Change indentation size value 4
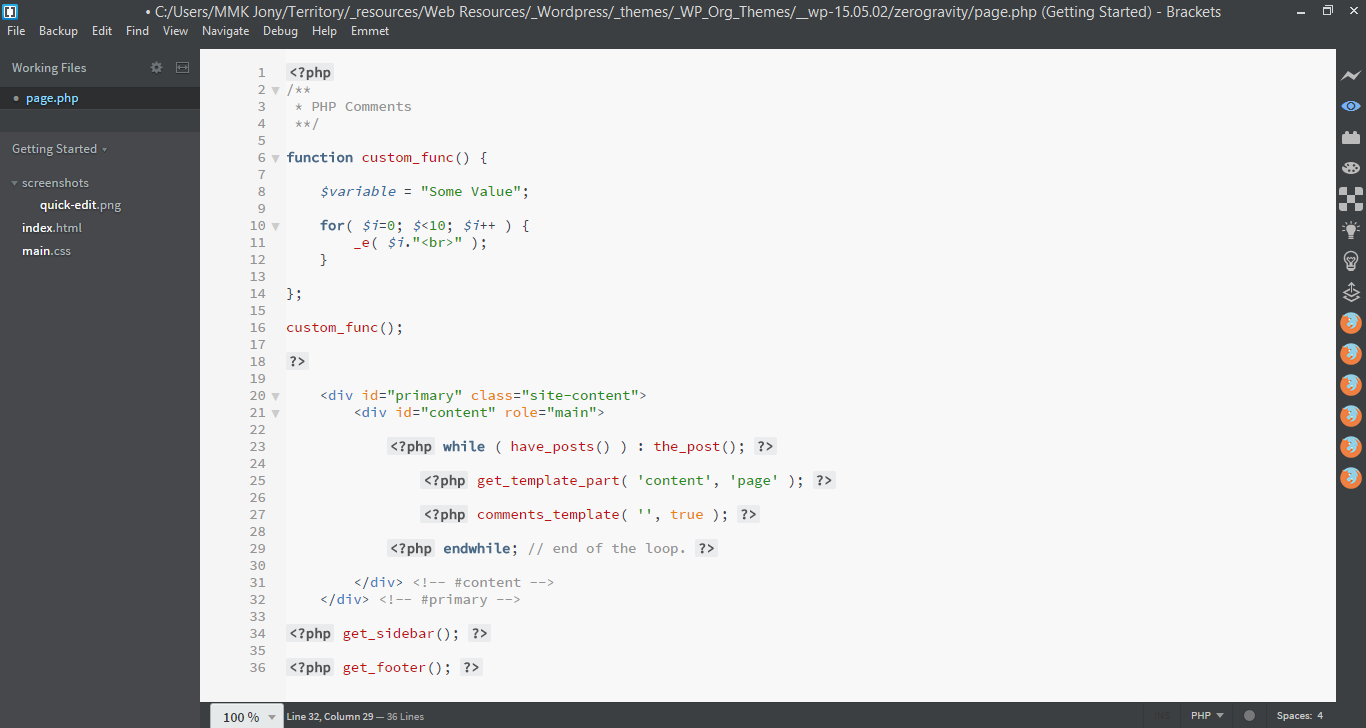 click(x=1320, y=716)
